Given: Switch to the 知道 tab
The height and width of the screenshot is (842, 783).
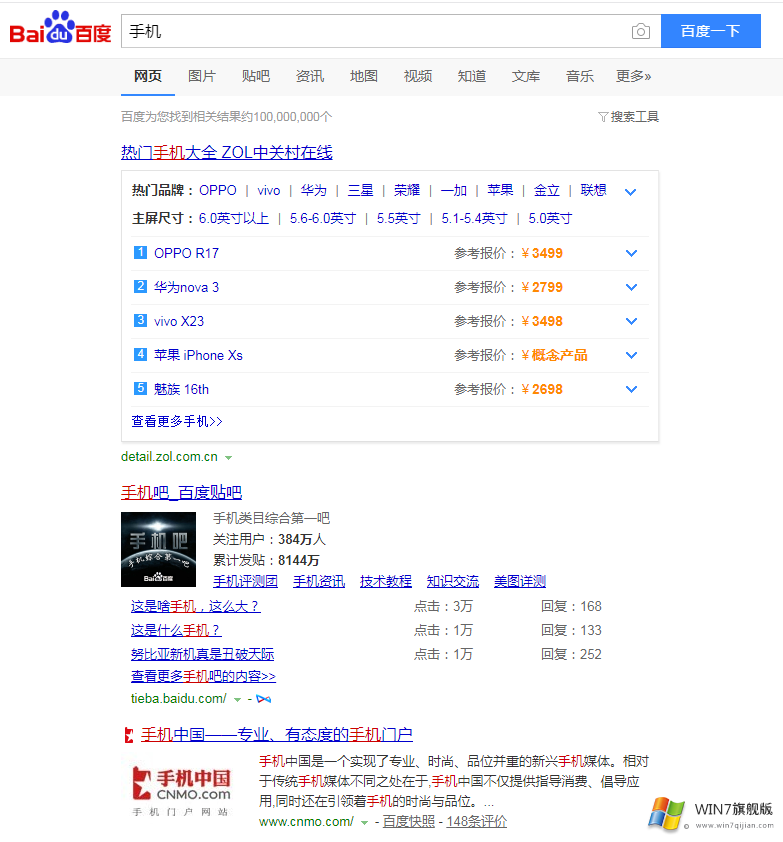Looking at the screenshot, I should point(472,76).
